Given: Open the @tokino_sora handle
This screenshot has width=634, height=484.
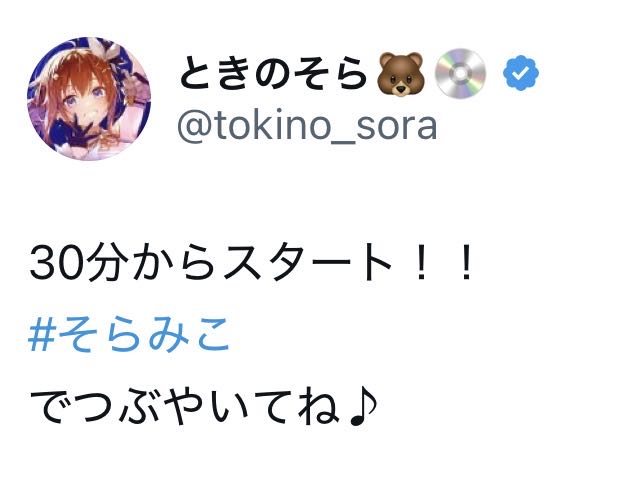Looking at the screenshot, I should (307, 127).
